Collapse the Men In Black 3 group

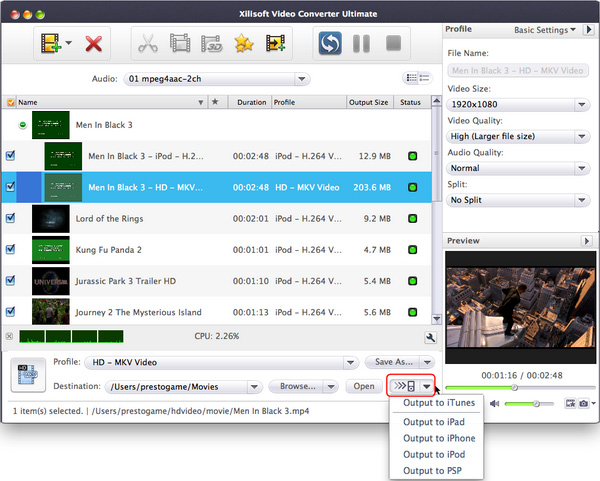coord(23,125)
